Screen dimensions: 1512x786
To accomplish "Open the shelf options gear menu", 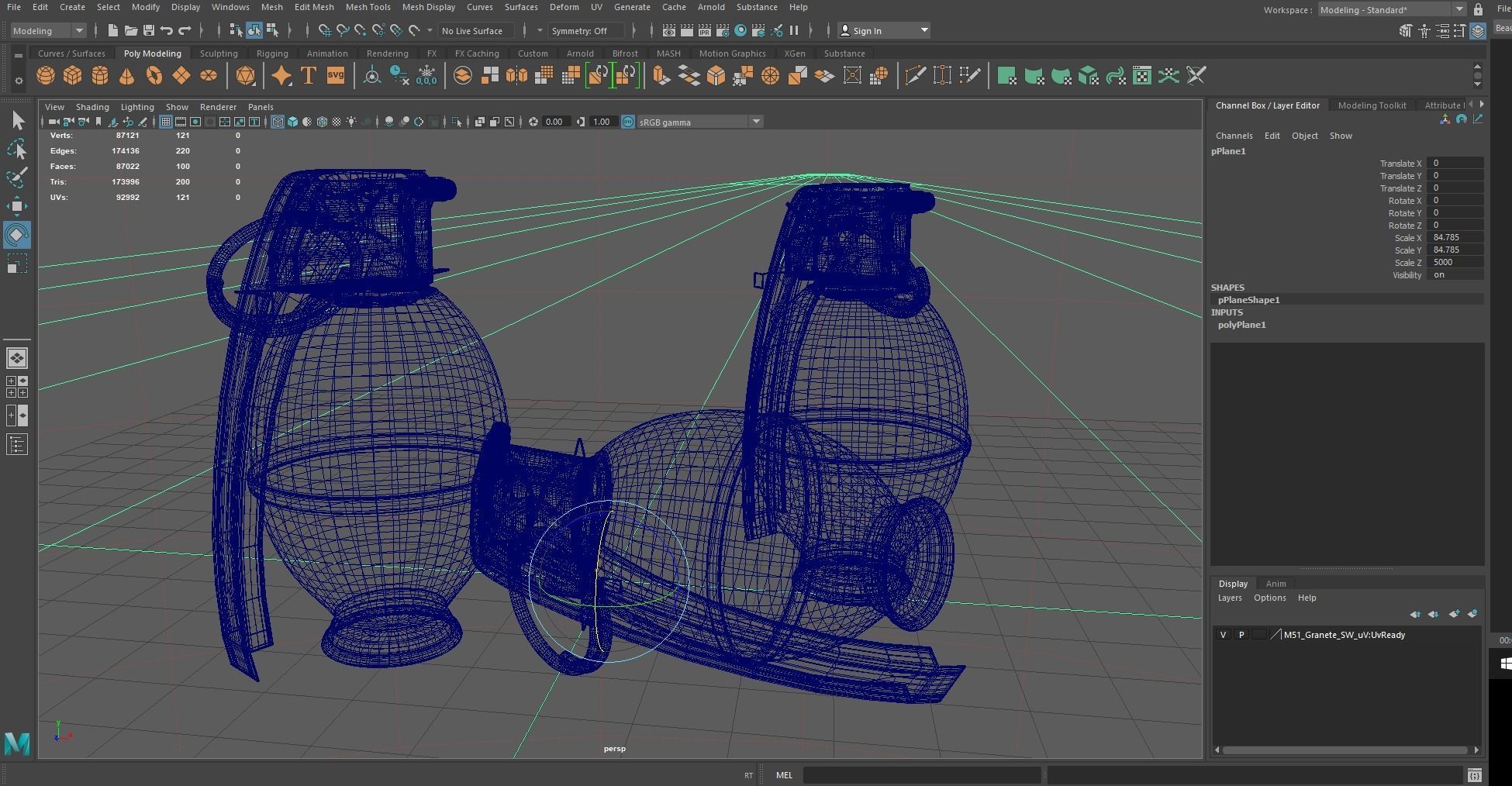I will [19, 80].
